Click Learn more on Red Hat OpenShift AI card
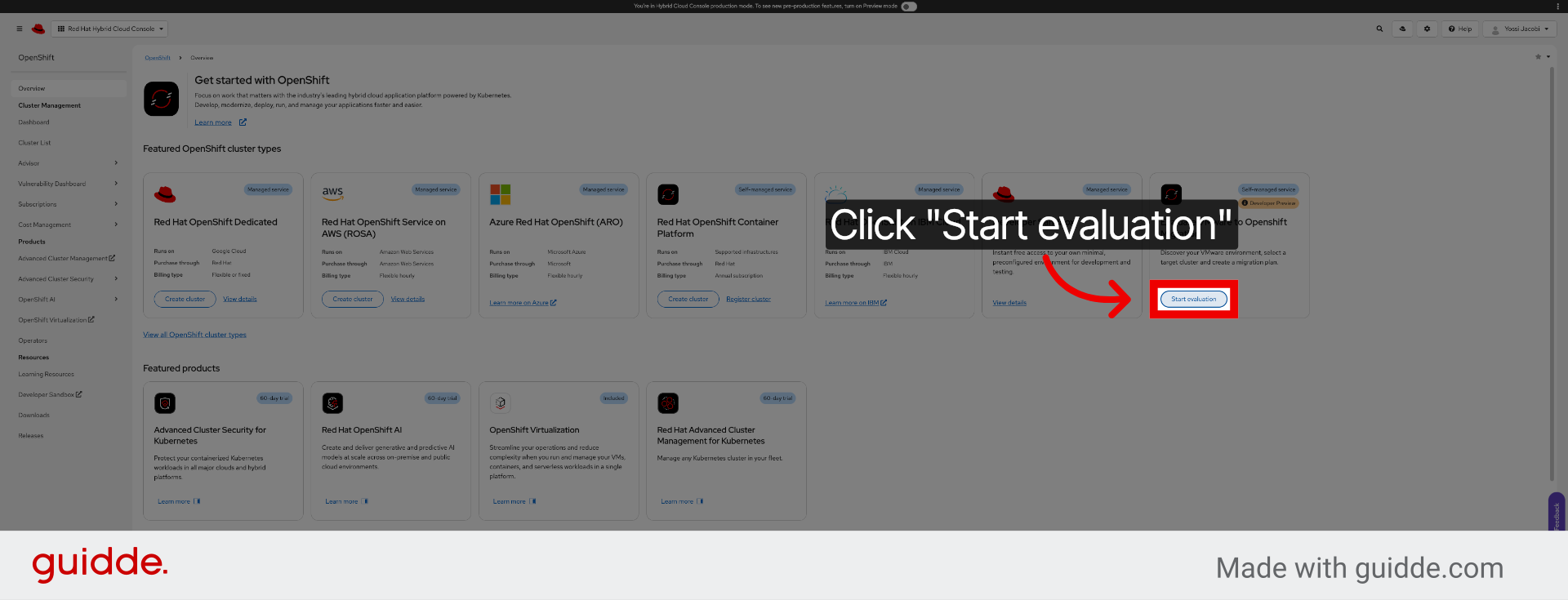The image size is (1568, 600). tap(346, 501)
